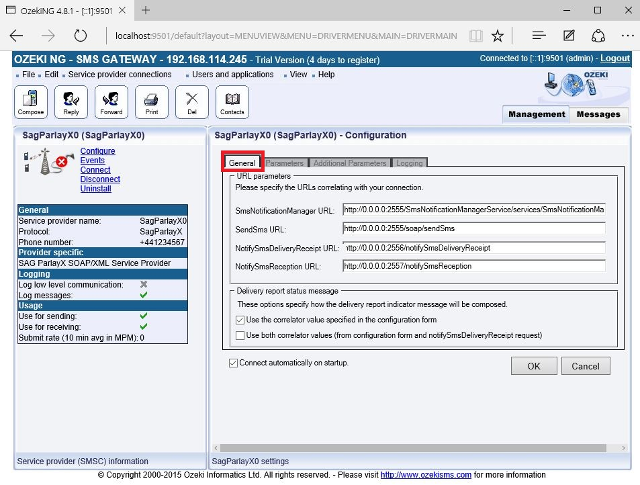
Task: Open a new browser tab
Action: [x=146, y=10]
